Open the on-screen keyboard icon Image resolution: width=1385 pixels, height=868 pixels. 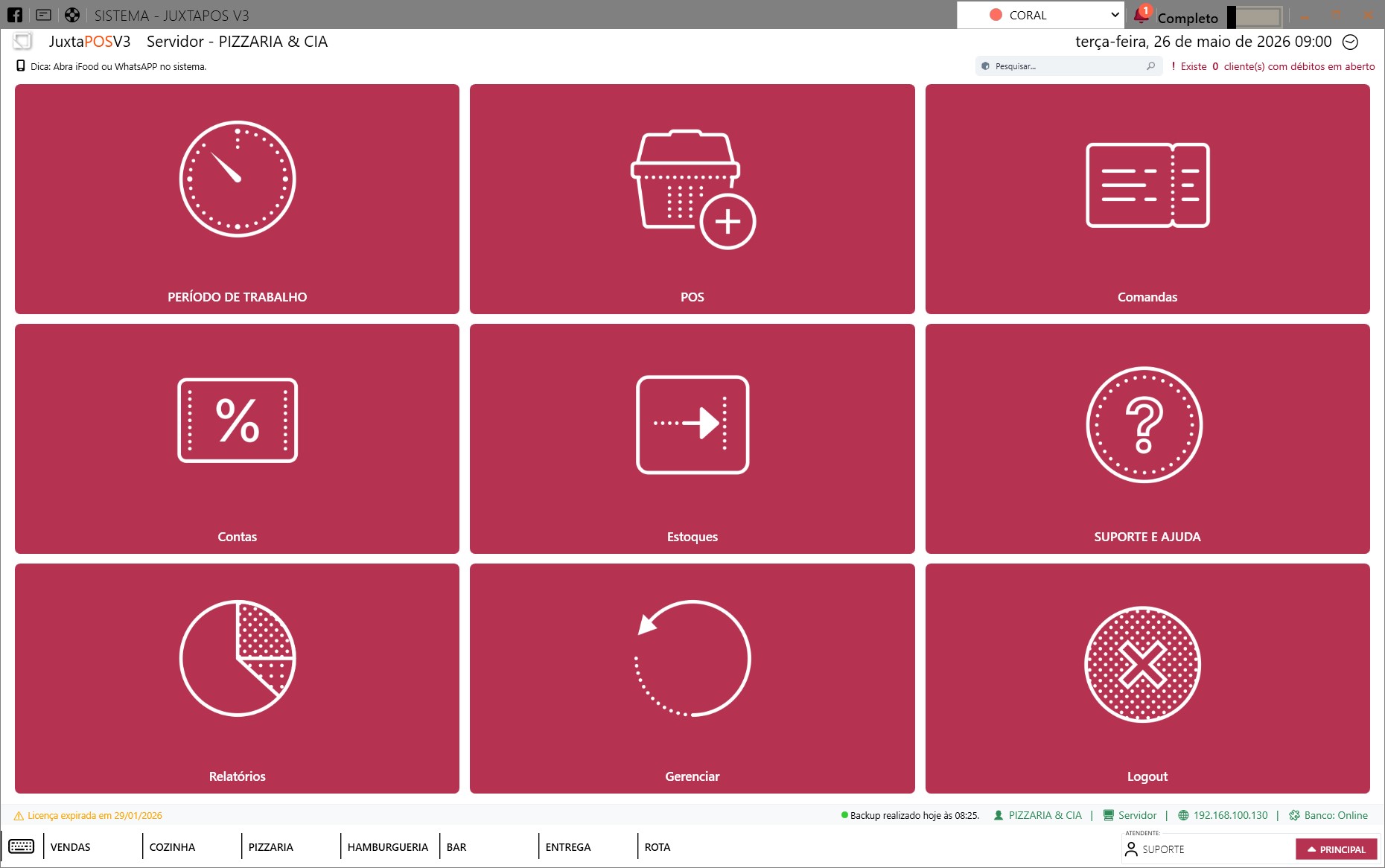pos(21,846)
